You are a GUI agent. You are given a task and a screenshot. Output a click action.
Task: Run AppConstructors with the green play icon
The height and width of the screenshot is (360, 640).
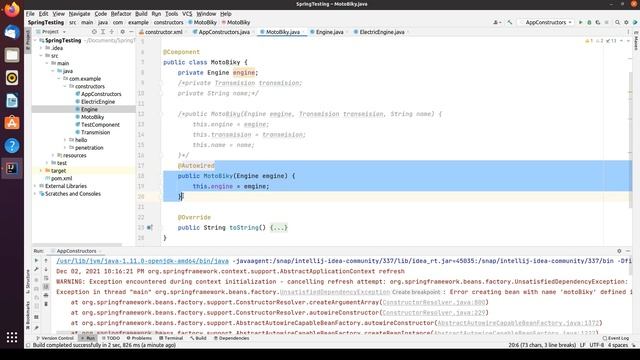tap(580, 22)
